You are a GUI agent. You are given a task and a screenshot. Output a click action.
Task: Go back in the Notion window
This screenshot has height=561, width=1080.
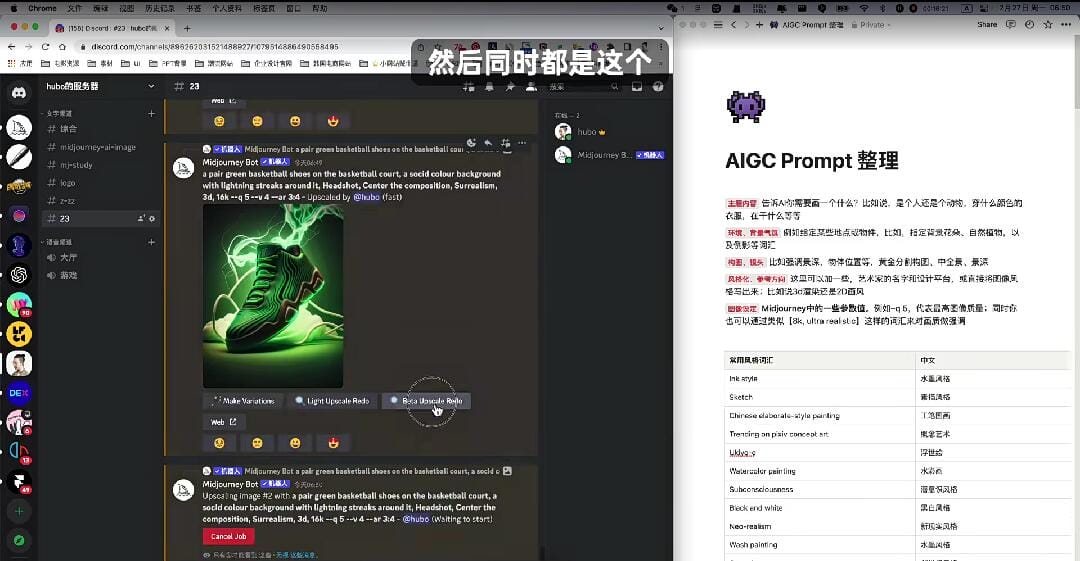click(733, 25)
